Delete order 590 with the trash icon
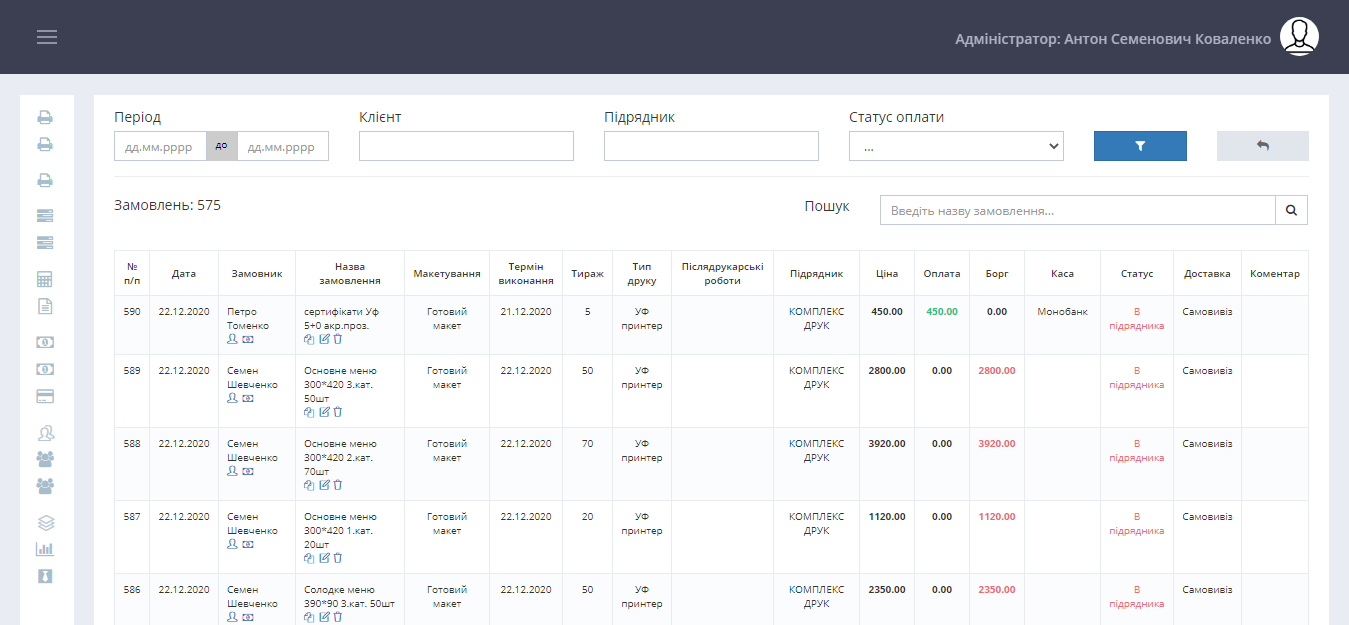Screen dimensions: 1349x625 pyautogui.click(x=338, y=339)
